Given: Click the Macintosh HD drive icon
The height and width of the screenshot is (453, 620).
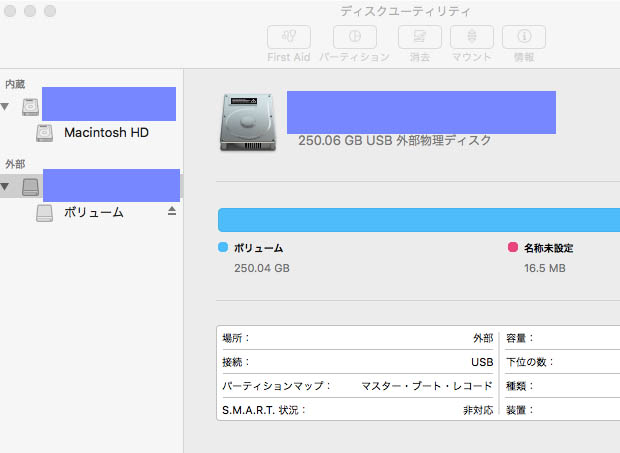Looking at the screenshot, I should [x=45, y=132].
